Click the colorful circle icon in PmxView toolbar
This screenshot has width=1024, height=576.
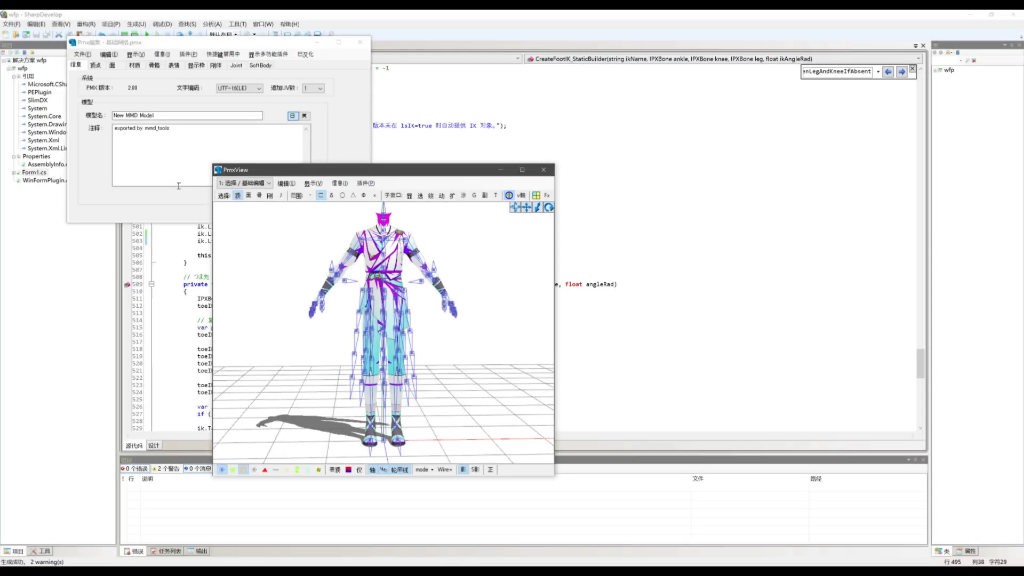509,195
